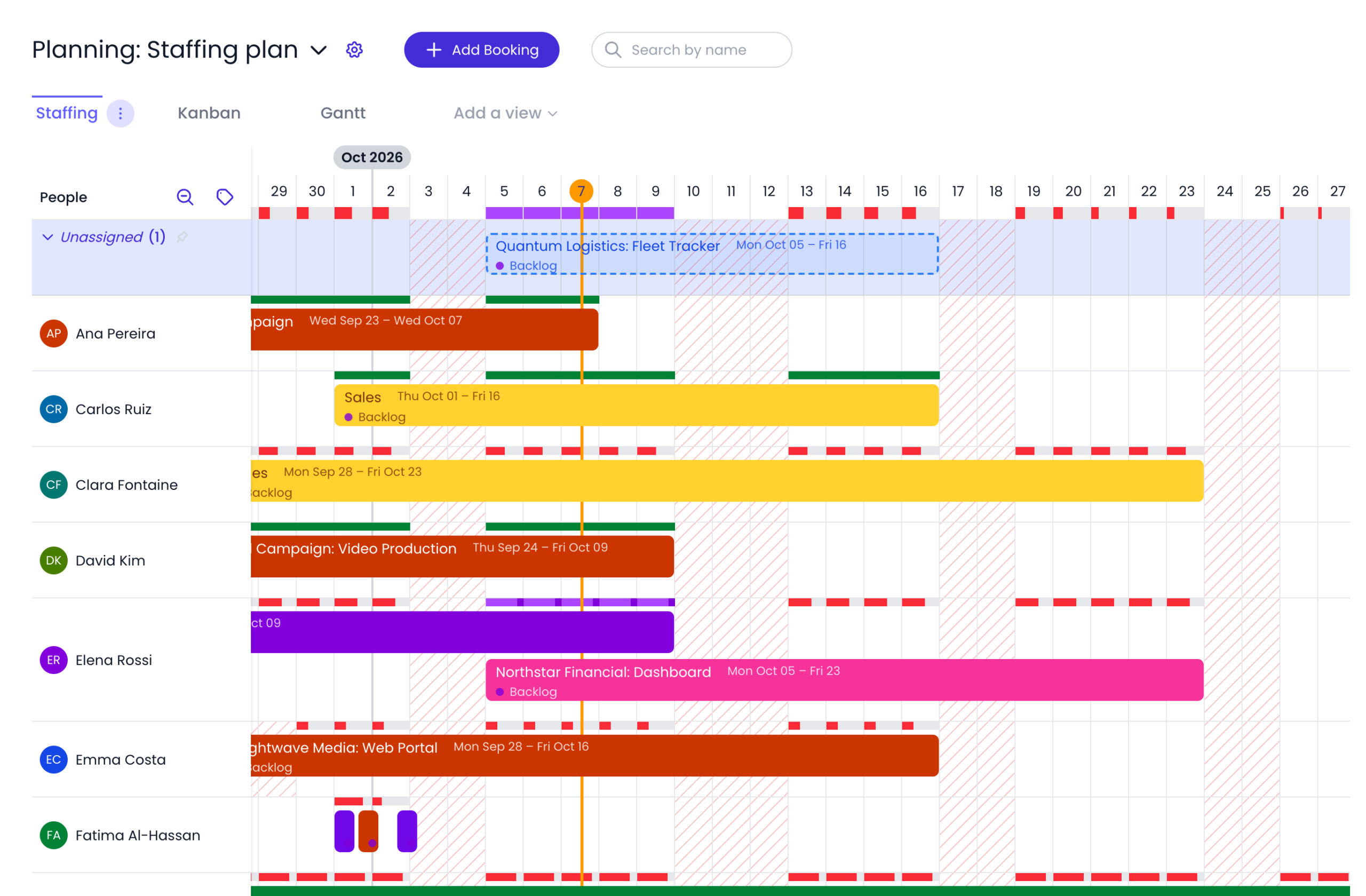The width and height of the screenshot is (1366, 896).
Task: Click Fatima's orange short booking block
Action: tap(369, 831)
